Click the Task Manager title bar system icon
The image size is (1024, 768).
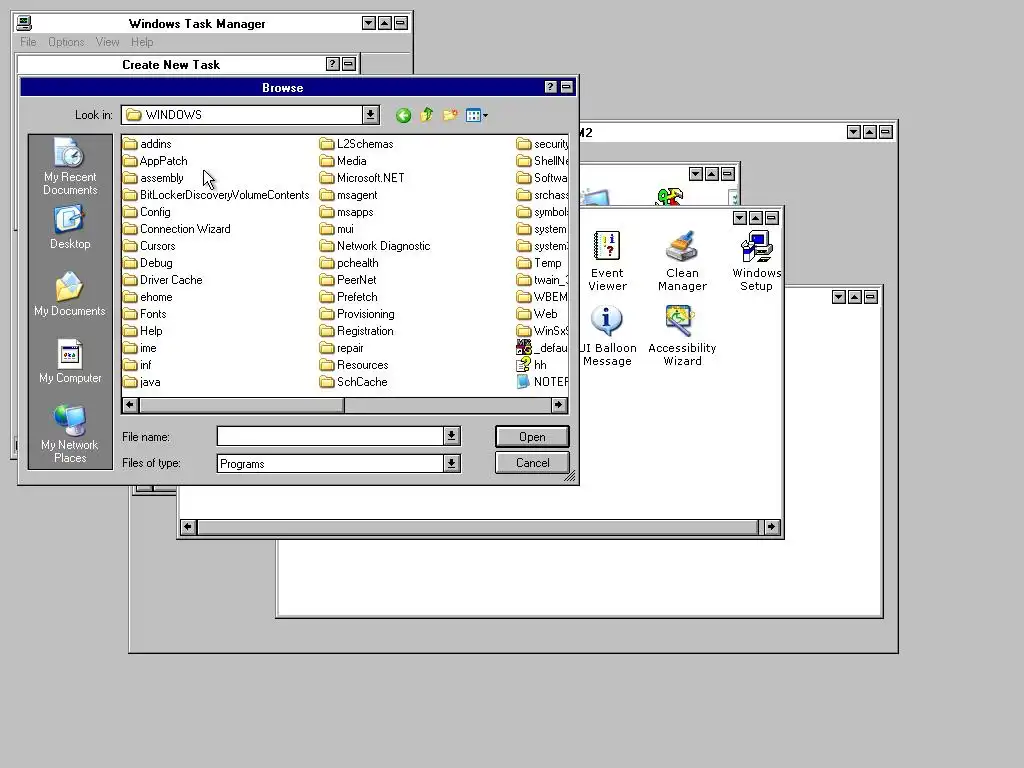[x=24, y=24]
